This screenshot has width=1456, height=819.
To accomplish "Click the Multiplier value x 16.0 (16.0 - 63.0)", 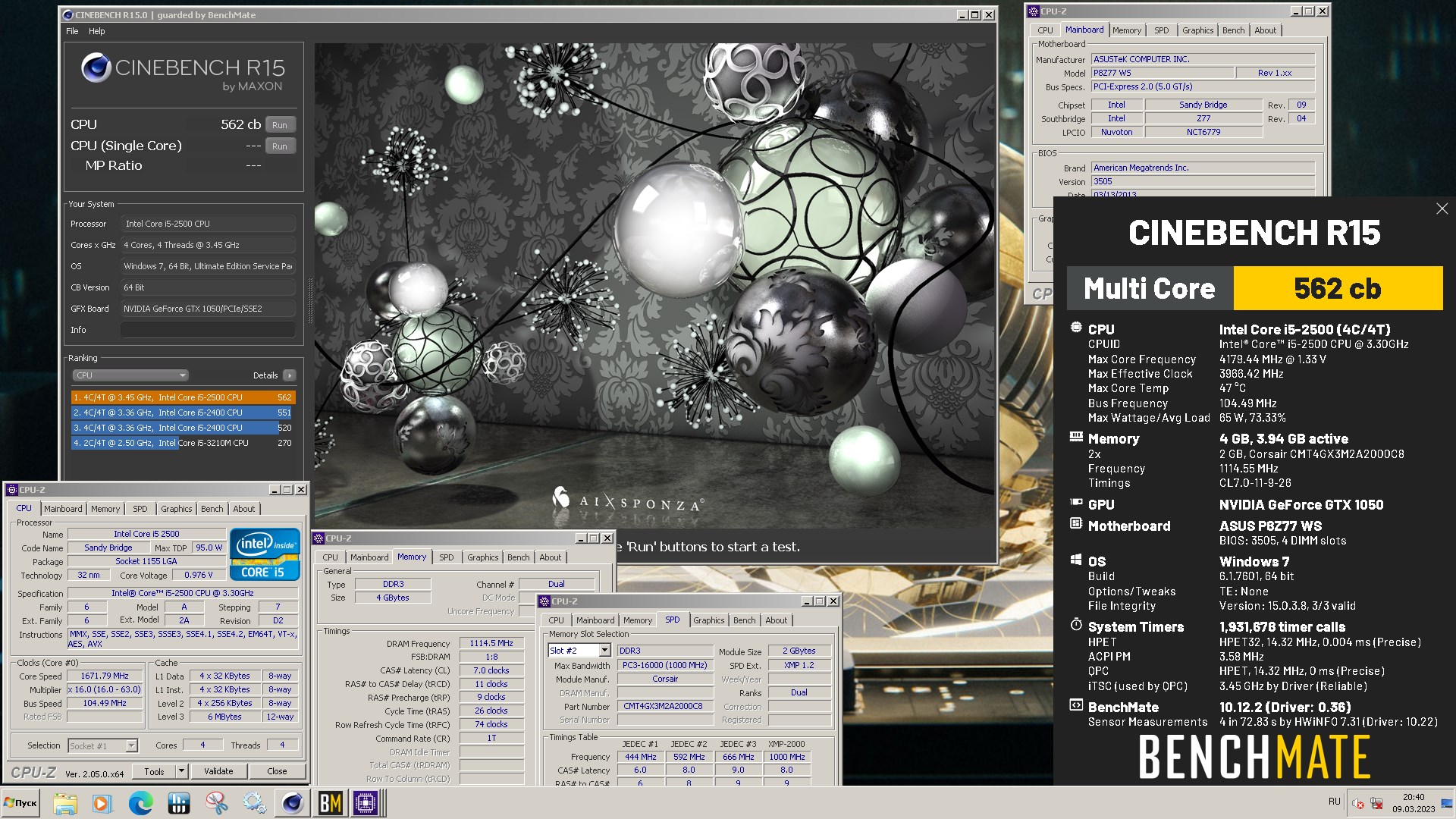I will pos(105,690).
